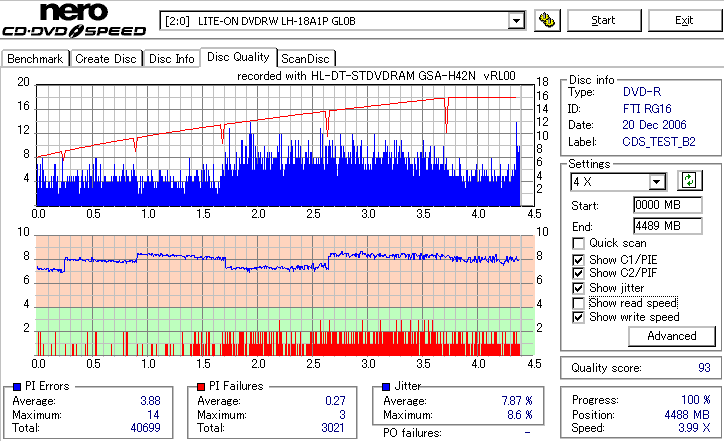The width and height of the screenshot is (724, 441).
Task: Click the recorded with HL-DT-ST caption
Action: tap(376, 76)
